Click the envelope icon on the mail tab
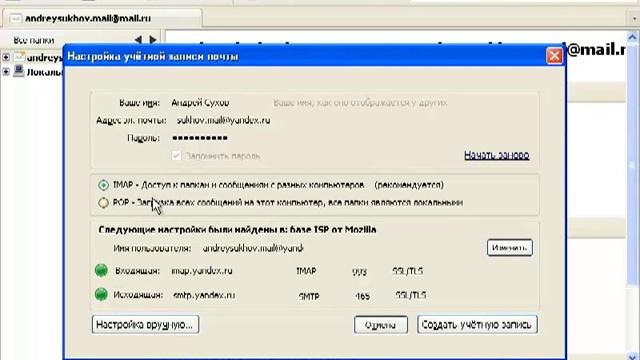Image resolution: width=640 pixels, height=360 pixels. point(16,19)
